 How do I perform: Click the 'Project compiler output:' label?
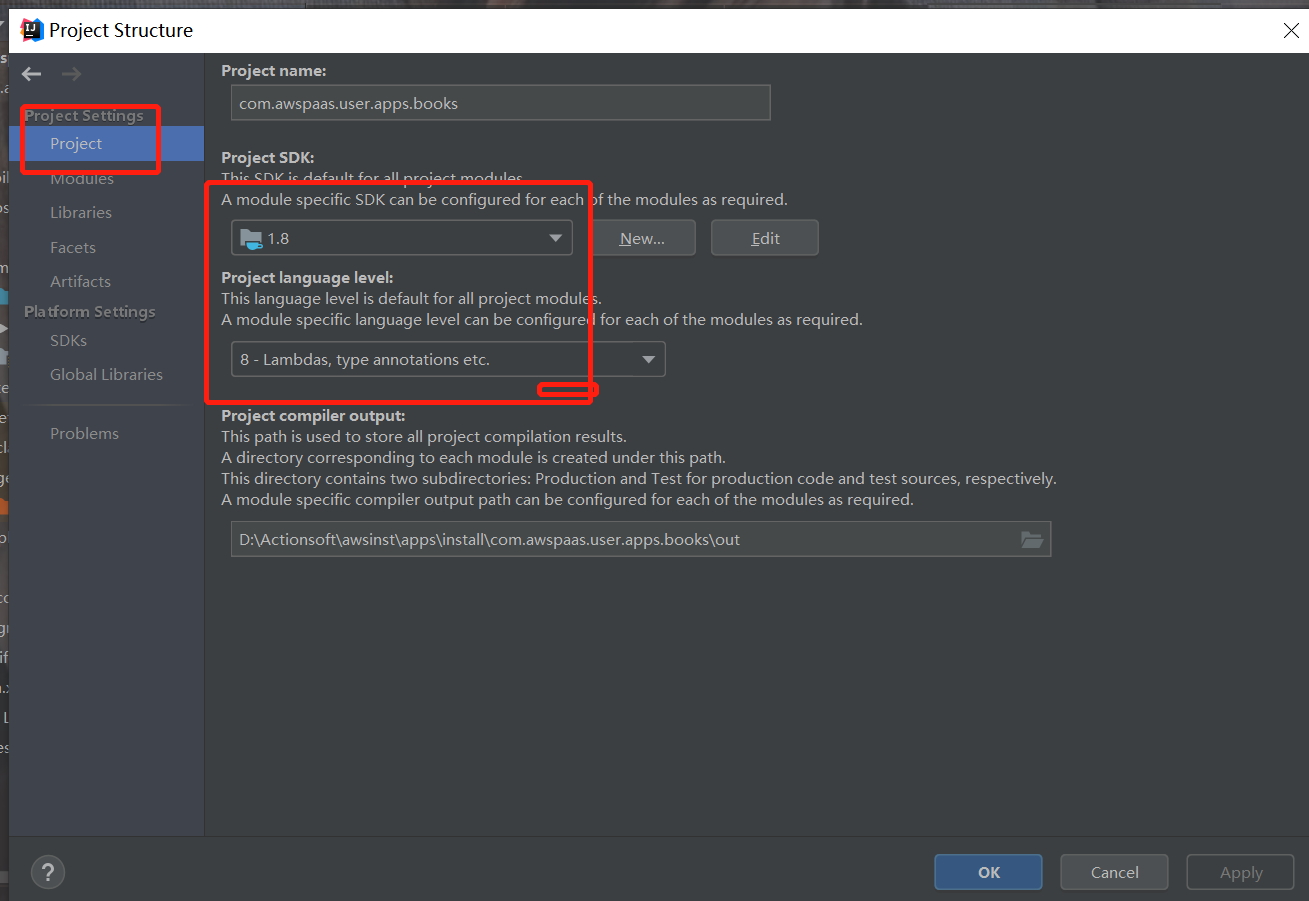click(313, 415)
